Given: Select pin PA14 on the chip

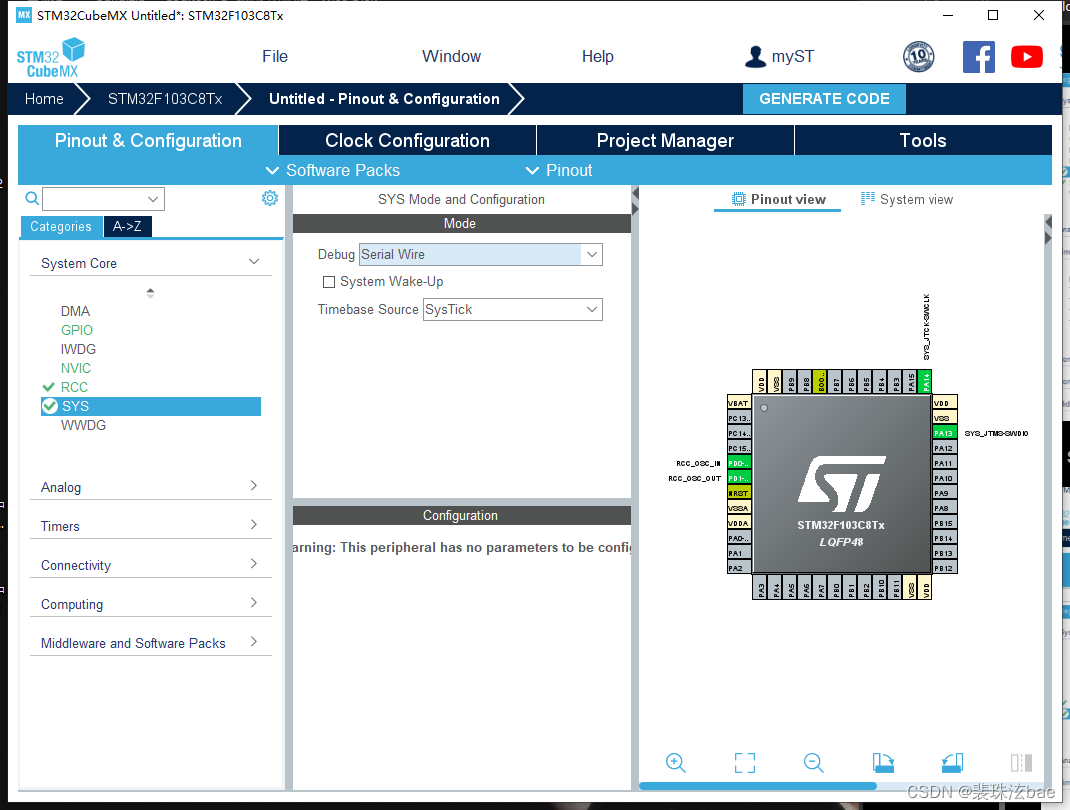Looking at the screenshot, I should pos(925,382).
